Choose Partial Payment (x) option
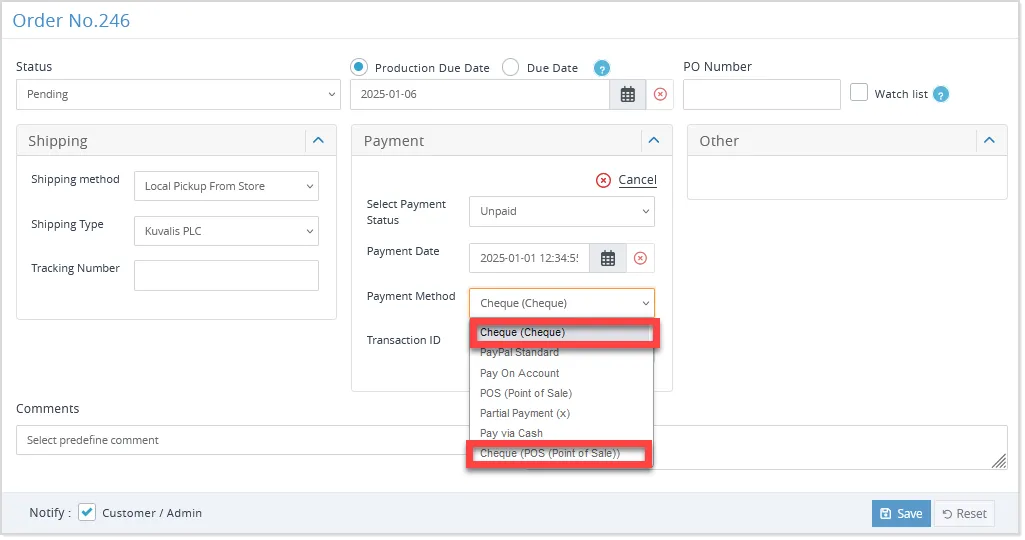Screen dimensions: 1025x540 pyautogui.click(x=562, y=413)
